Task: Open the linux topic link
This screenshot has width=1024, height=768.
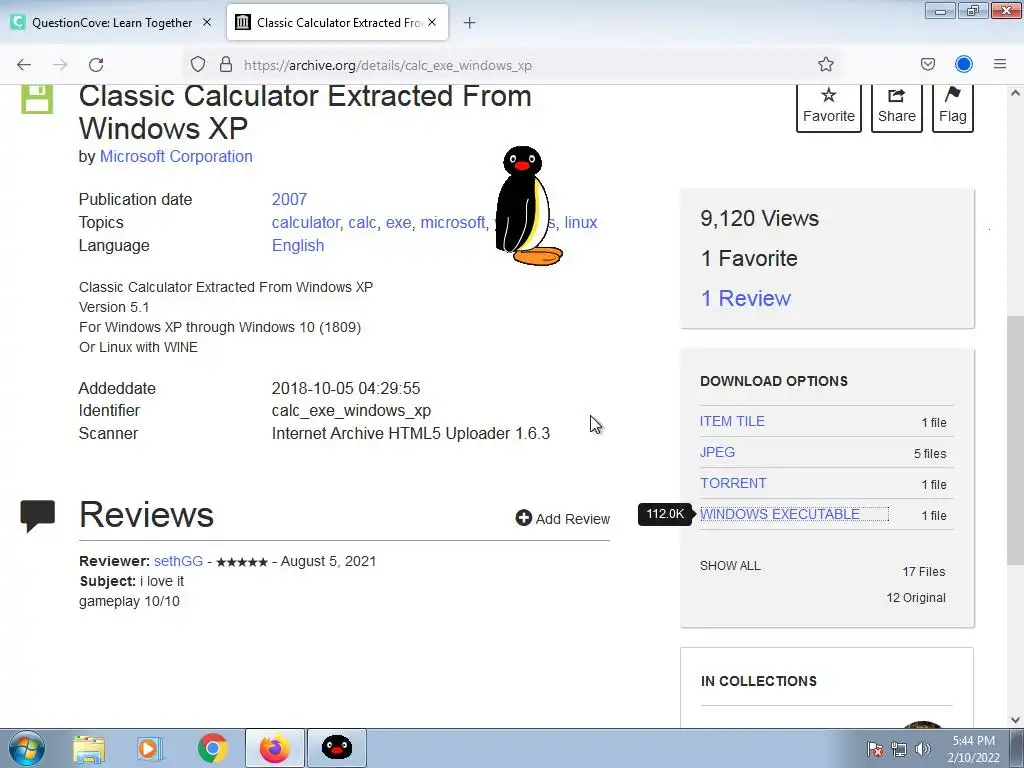Action: (x=581, y=223)
